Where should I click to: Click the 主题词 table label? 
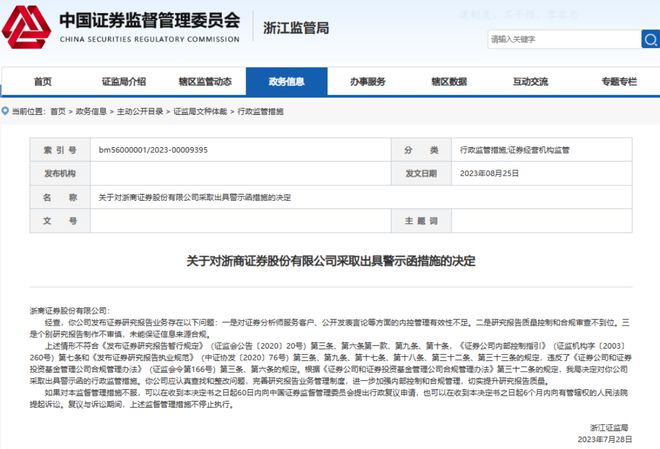[x=421, y=221]
